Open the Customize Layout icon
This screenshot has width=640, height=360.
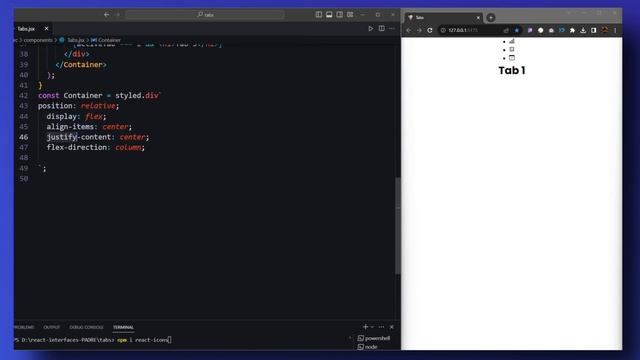350,14
